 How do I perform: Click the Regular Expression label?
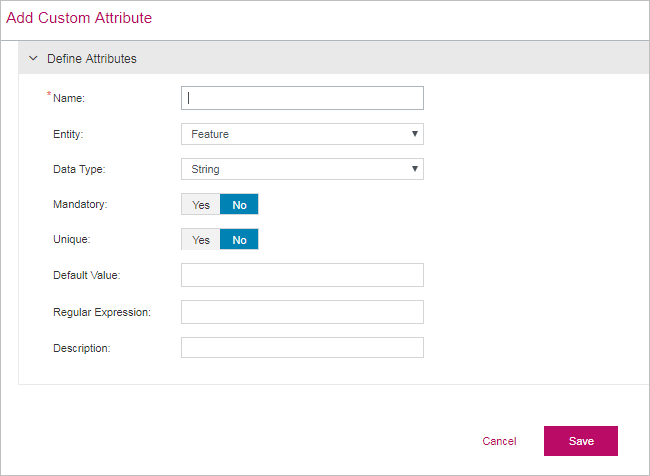coord(101,312)
